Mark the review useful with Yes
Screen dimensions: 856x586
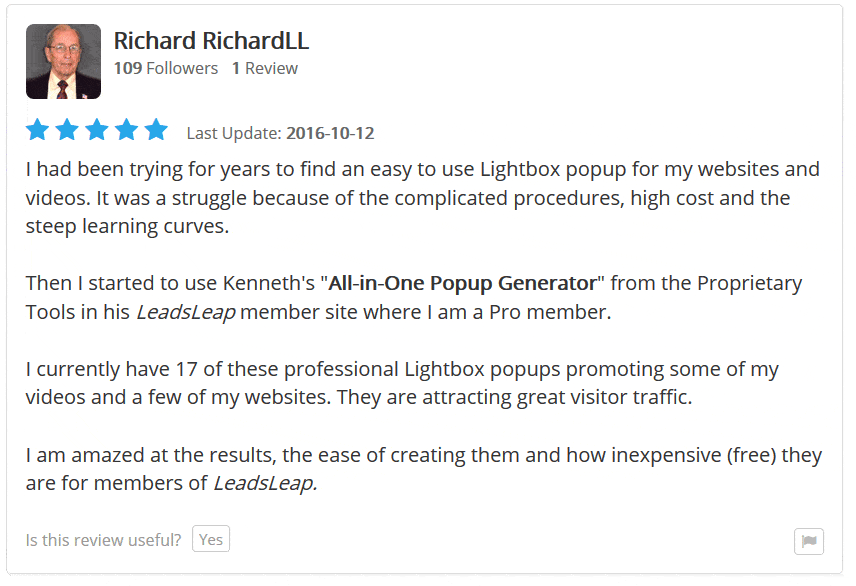point(211,539)
